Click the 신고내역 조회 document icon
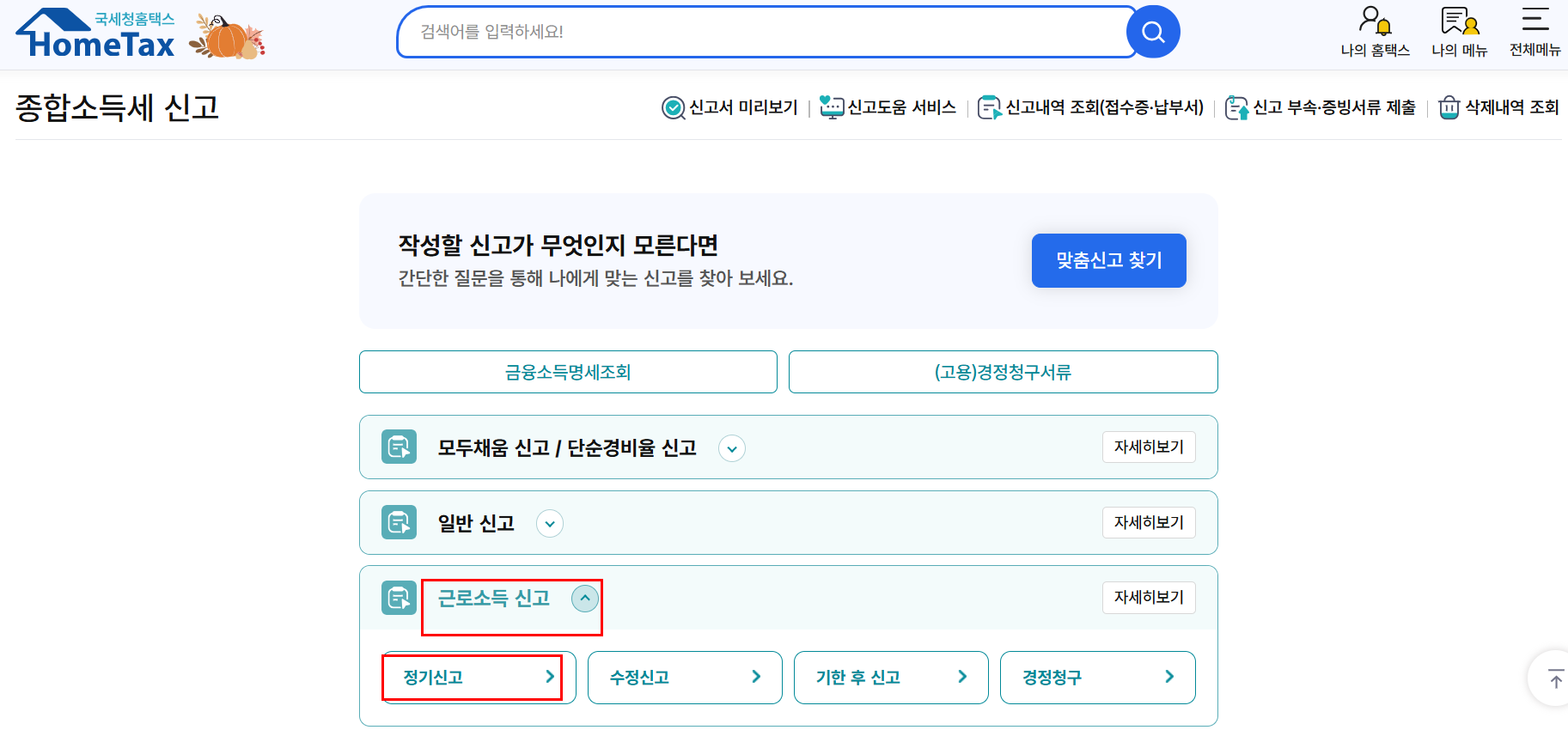The width and height of the screenshot is (1568, 730). (x=990, y=107)
